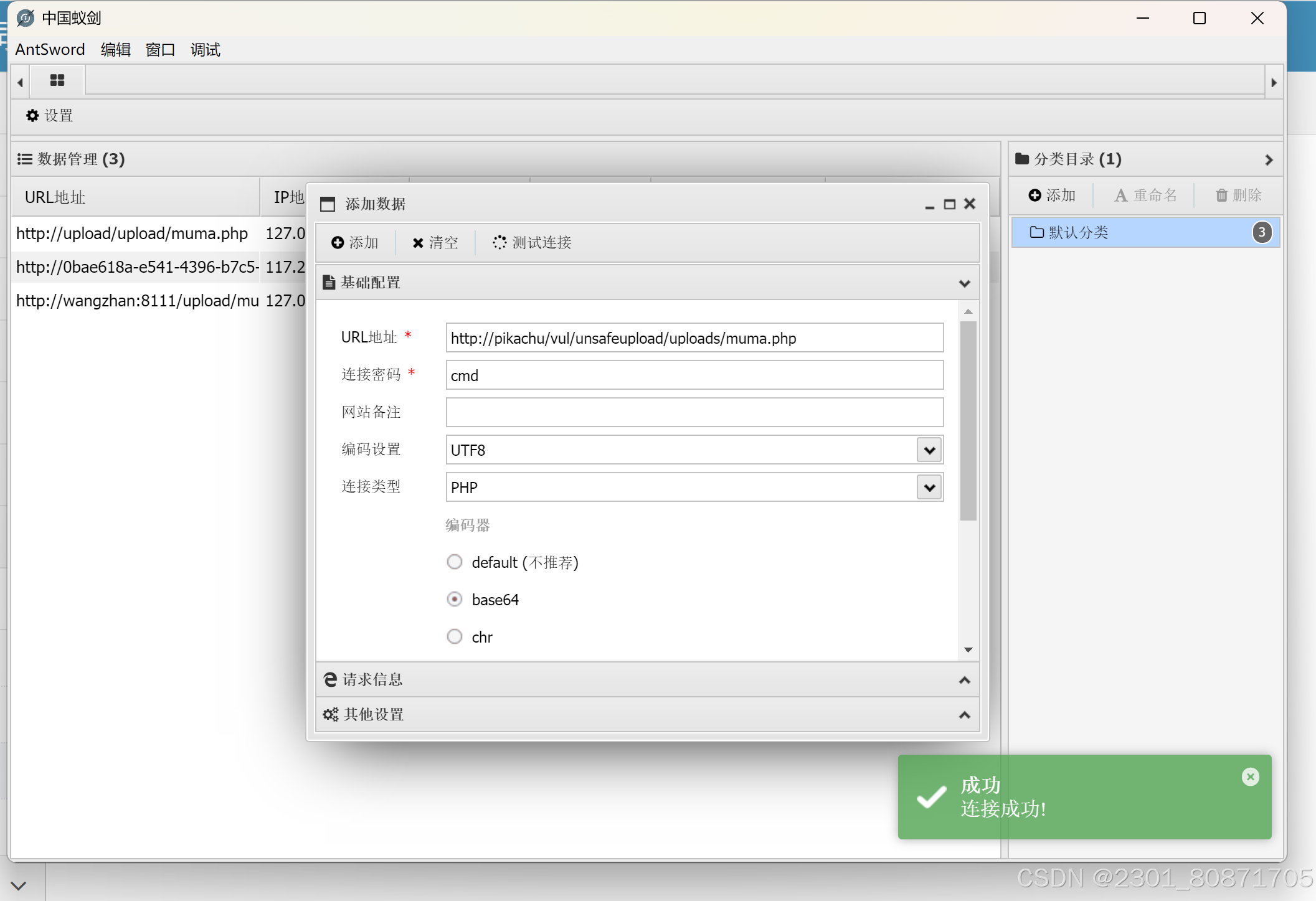Click the dialog vertical scrollbar thumb
This screenshot has width=1316, height=901.
(968, 420)
